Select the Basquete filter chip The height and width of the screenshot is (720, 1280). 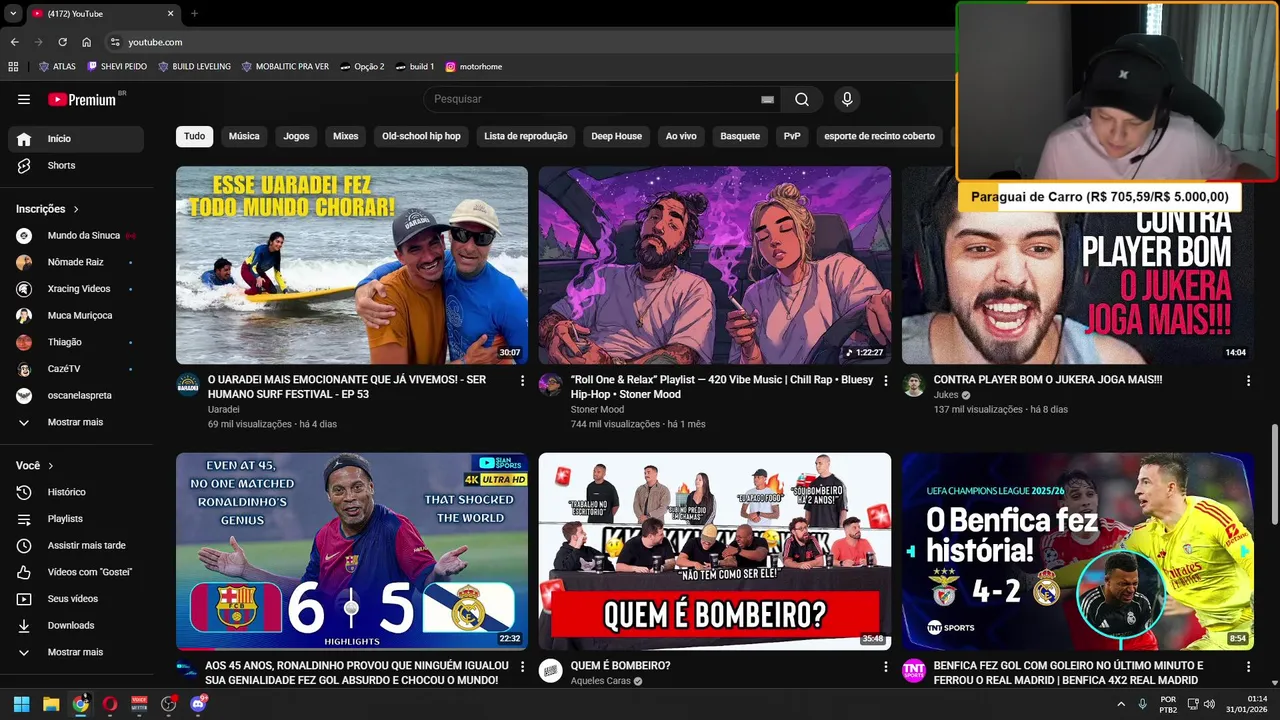tap(740, 136)
